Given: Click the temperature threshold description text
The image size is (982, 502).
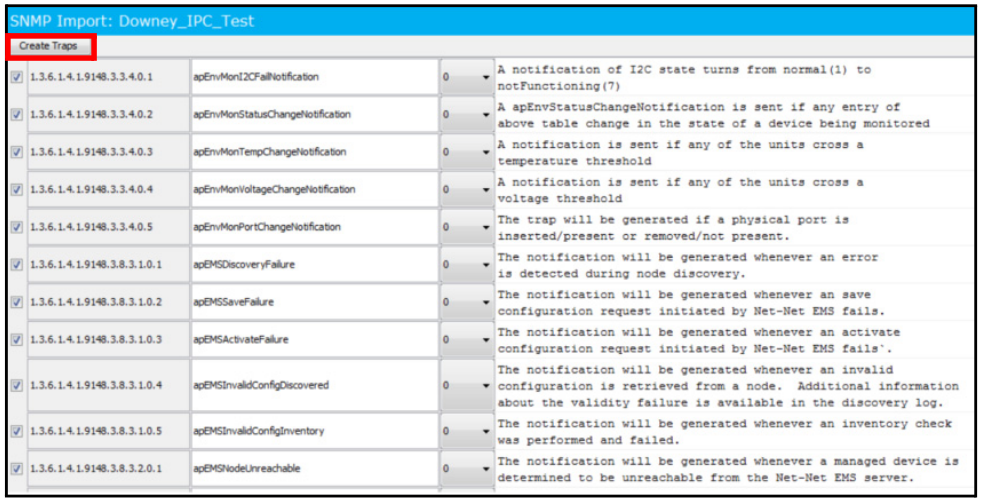Looking at the screenshot, I should point(680,153).
